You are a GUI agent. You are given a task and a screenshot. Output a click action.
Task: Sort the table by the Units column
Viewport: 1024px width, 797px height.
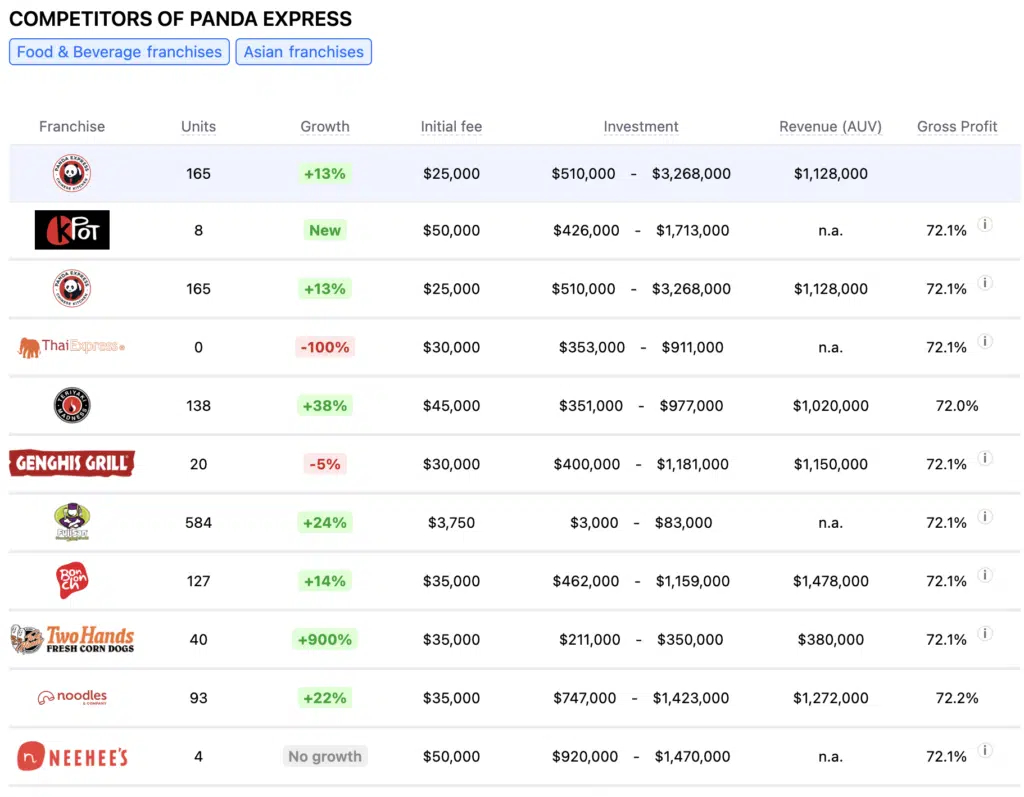[x=197, y=126]
